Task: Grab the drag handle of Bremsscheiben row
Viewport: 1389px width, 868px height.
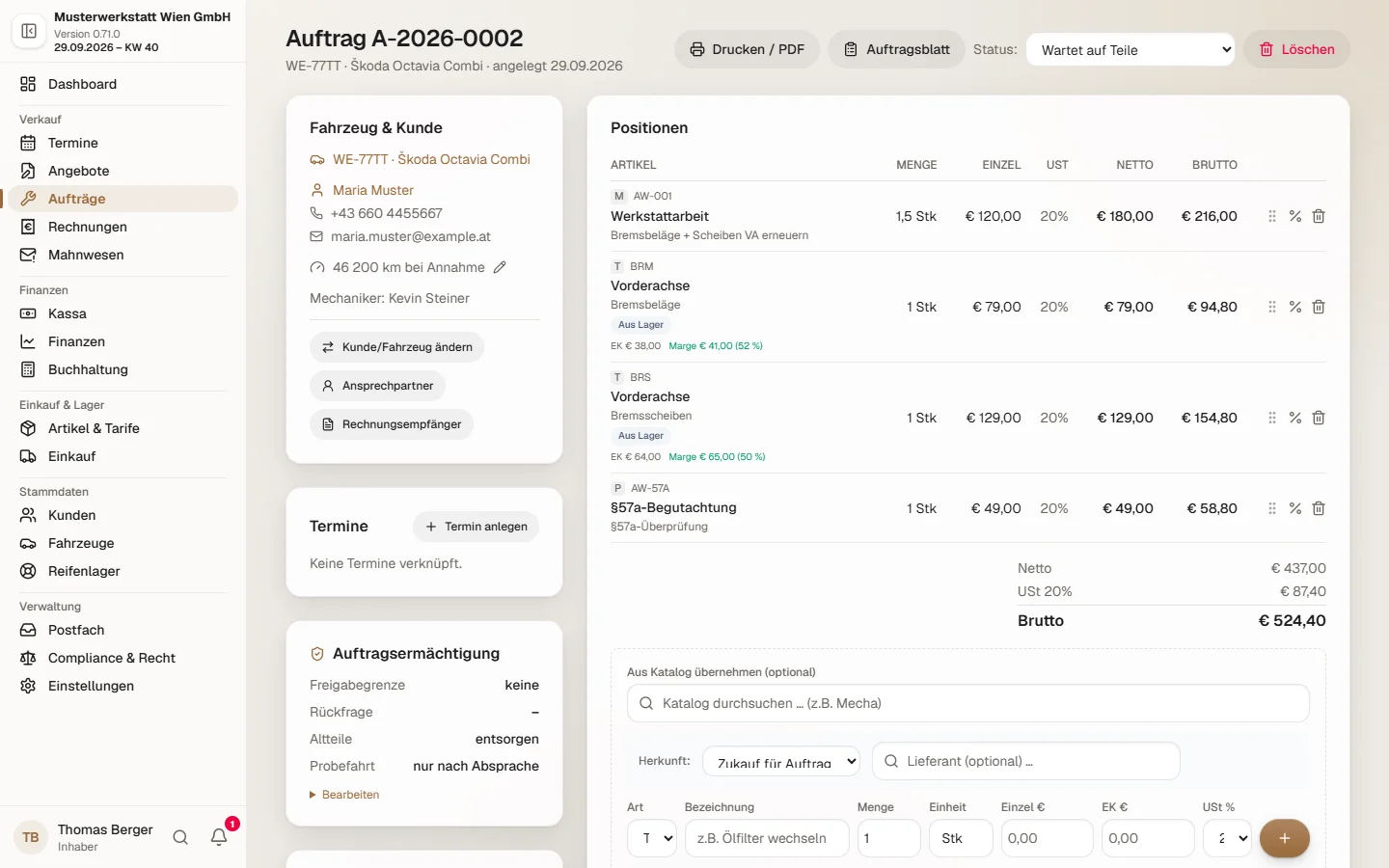Action: (1272, 418)
